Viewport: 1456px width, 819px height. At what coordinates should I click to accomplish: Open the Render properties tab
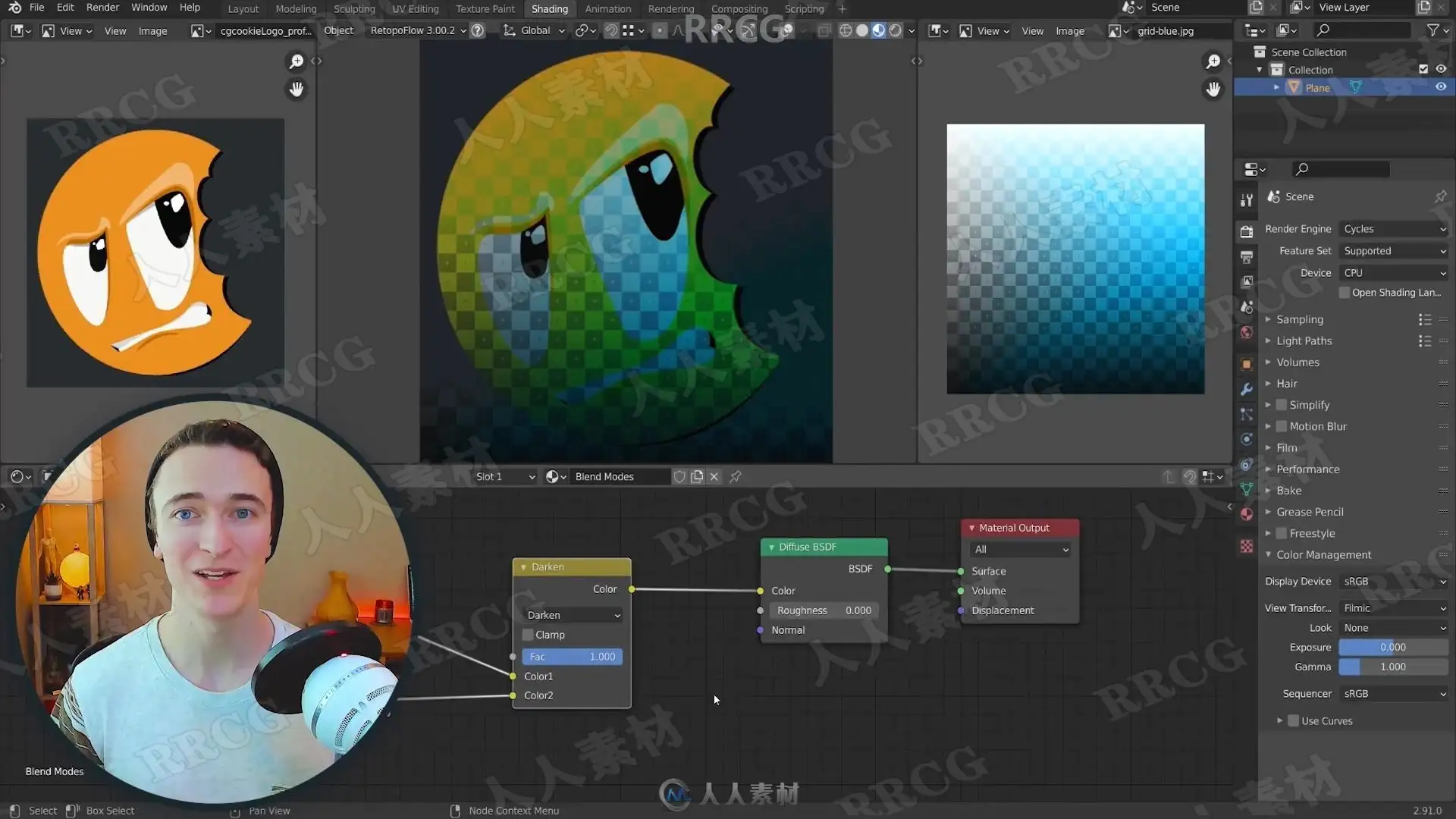pos(1246,231)
